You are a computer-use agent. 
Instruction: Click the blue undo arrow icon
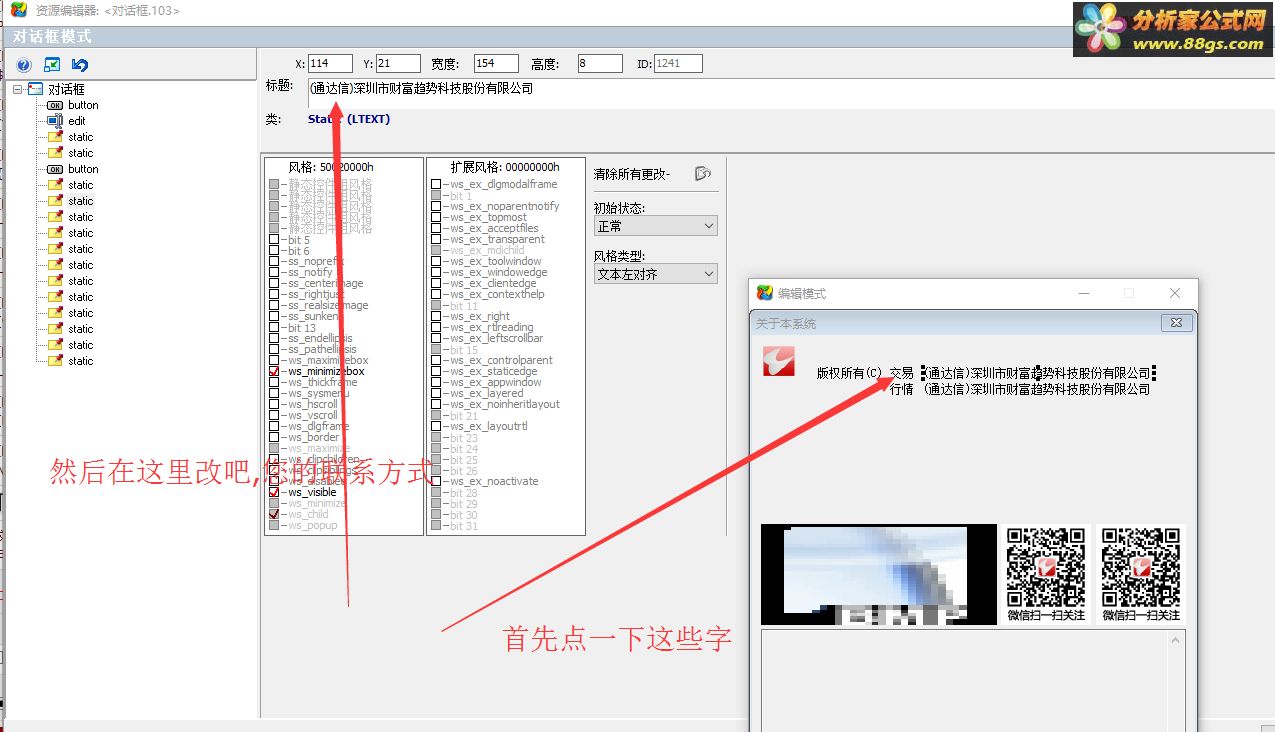tap(81, 65)
